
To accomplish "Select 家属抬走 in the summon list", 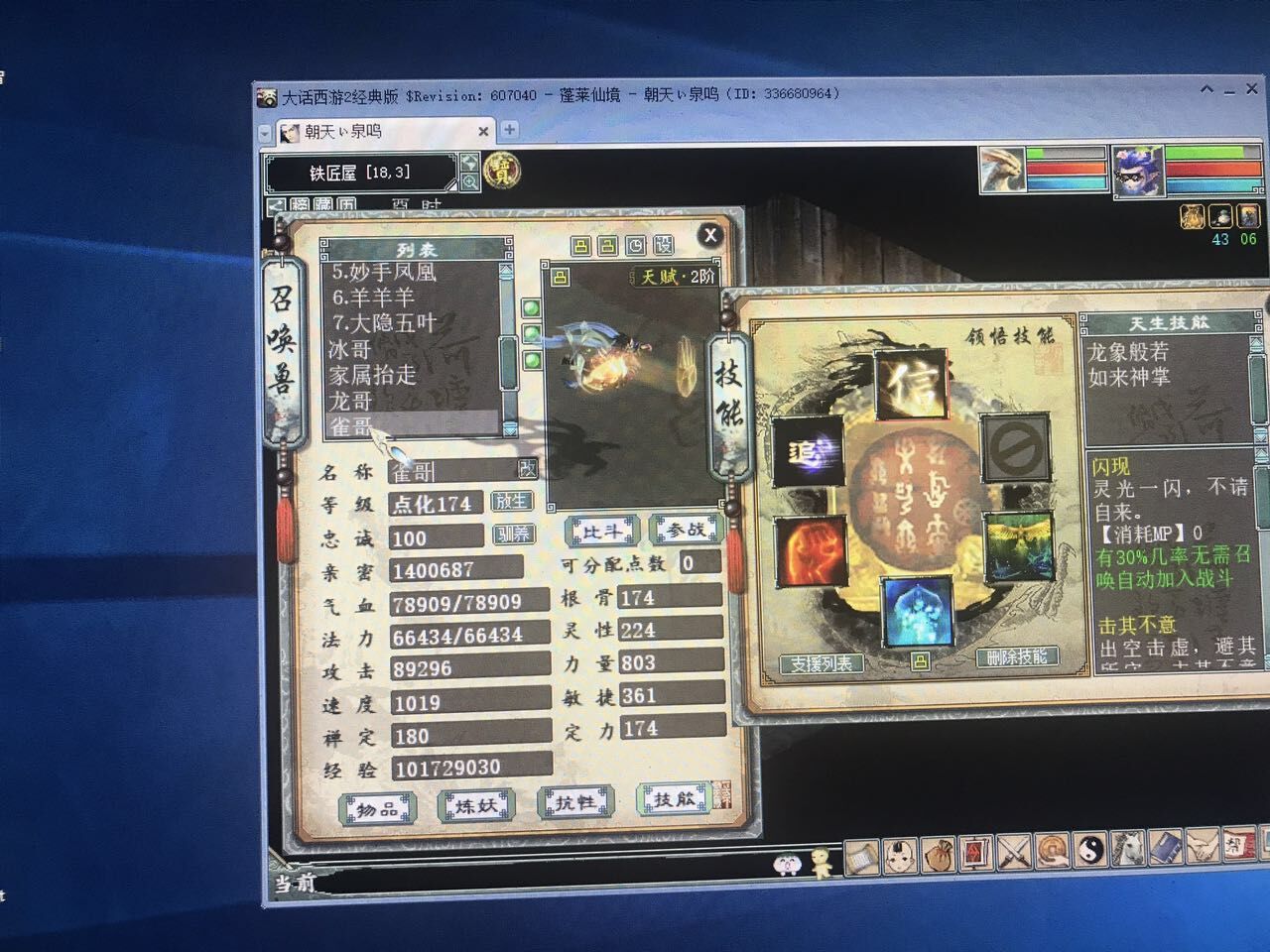I will [x=373, y=375].
